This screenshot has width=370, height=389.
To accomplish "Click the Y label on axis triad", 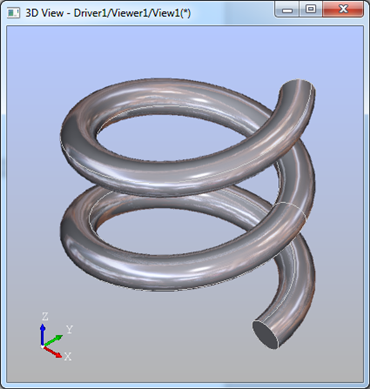I will (x=69, y=330).
